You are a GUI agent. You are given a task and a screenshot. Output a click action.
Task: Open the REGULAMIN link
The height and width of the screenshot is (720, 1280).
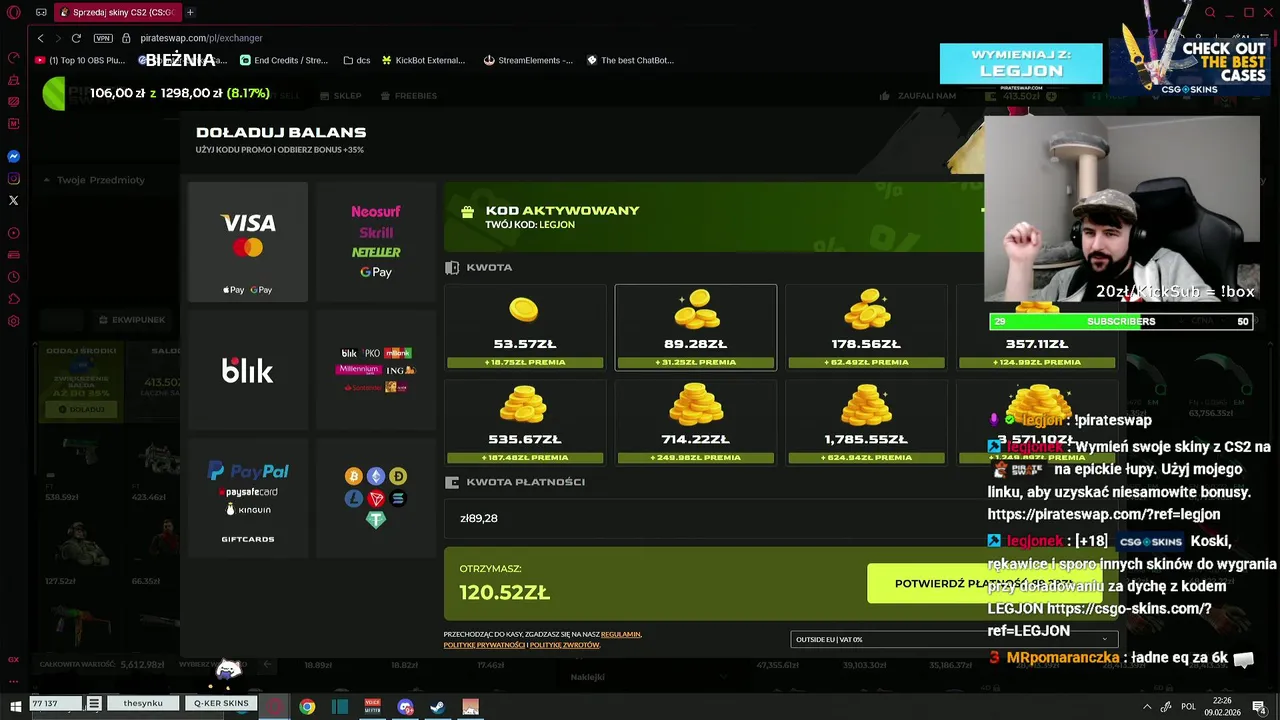coord(621,634)
